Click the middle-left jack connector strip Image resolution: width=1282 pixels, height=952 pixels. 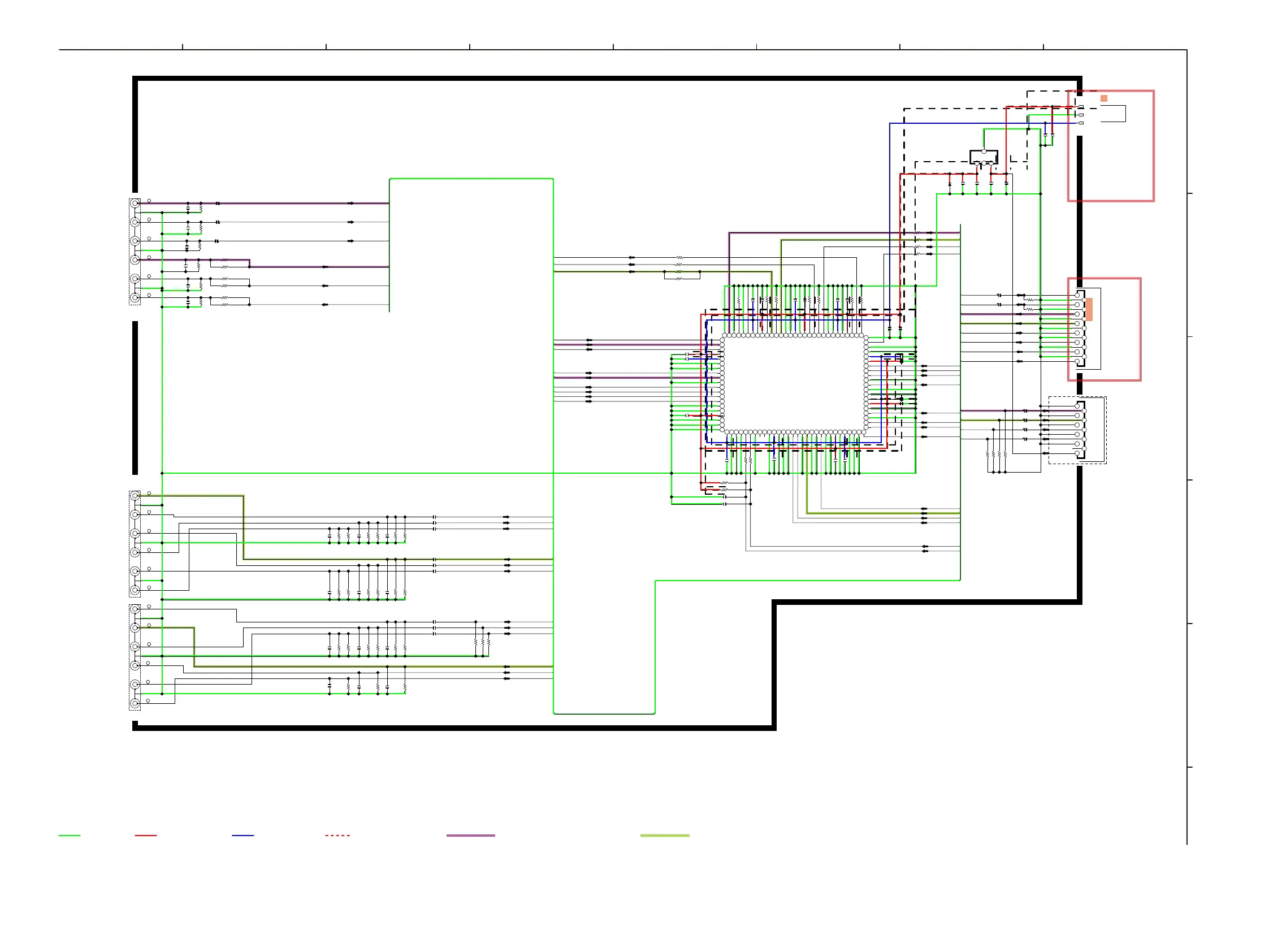coord(135,543)
